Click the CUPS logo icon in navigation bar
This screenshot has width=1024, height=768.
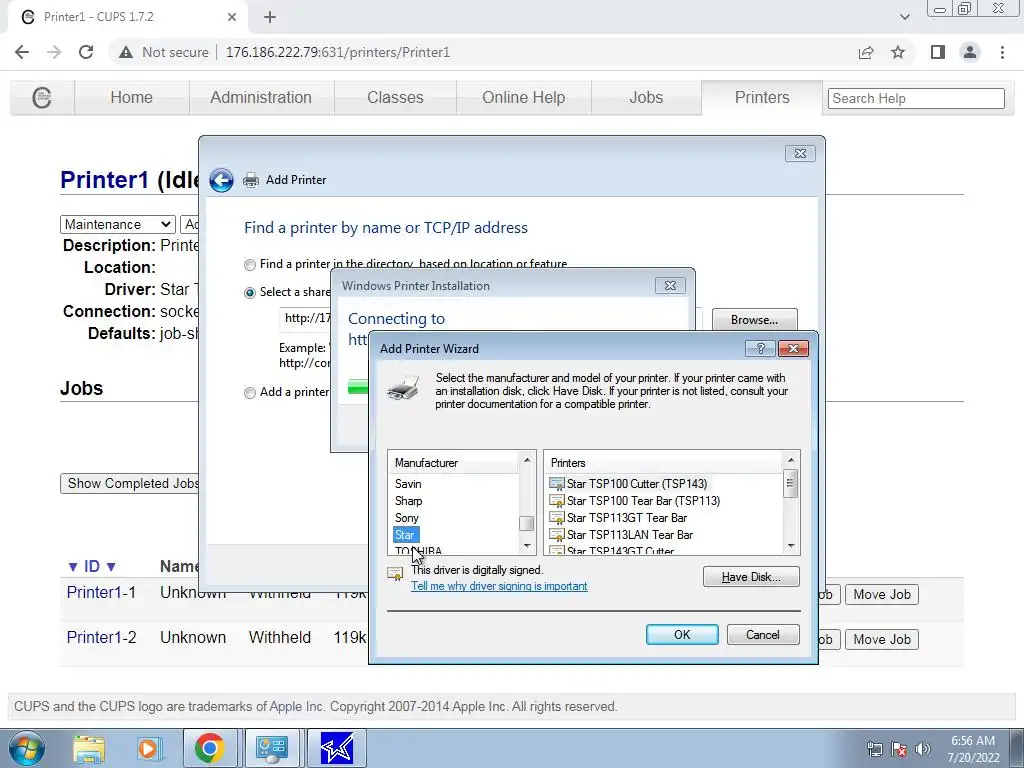[42, 98]
